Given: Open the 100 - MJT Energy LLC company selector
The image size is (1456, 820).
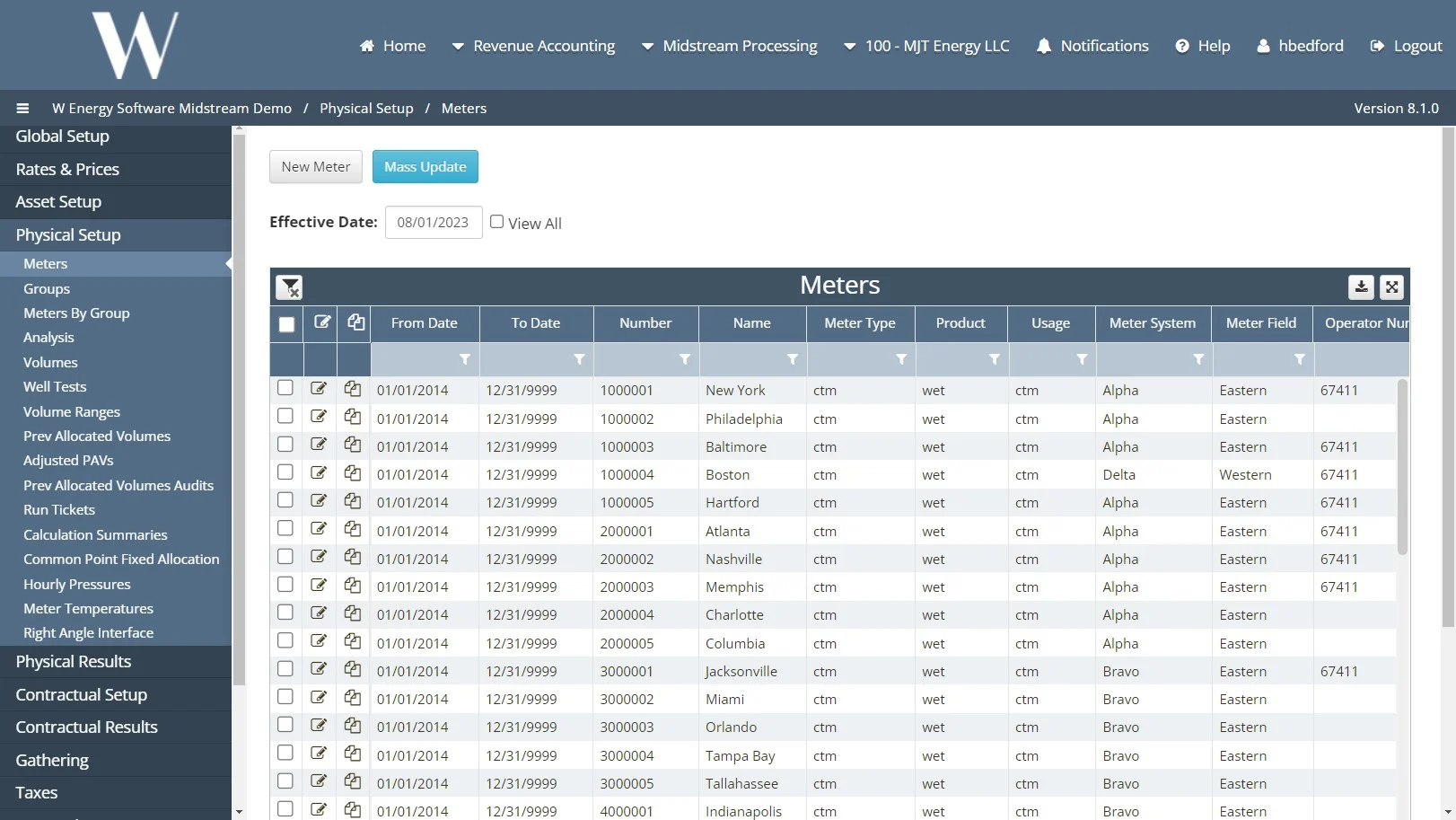Looking at the screenshot, I should click(926, 46).
